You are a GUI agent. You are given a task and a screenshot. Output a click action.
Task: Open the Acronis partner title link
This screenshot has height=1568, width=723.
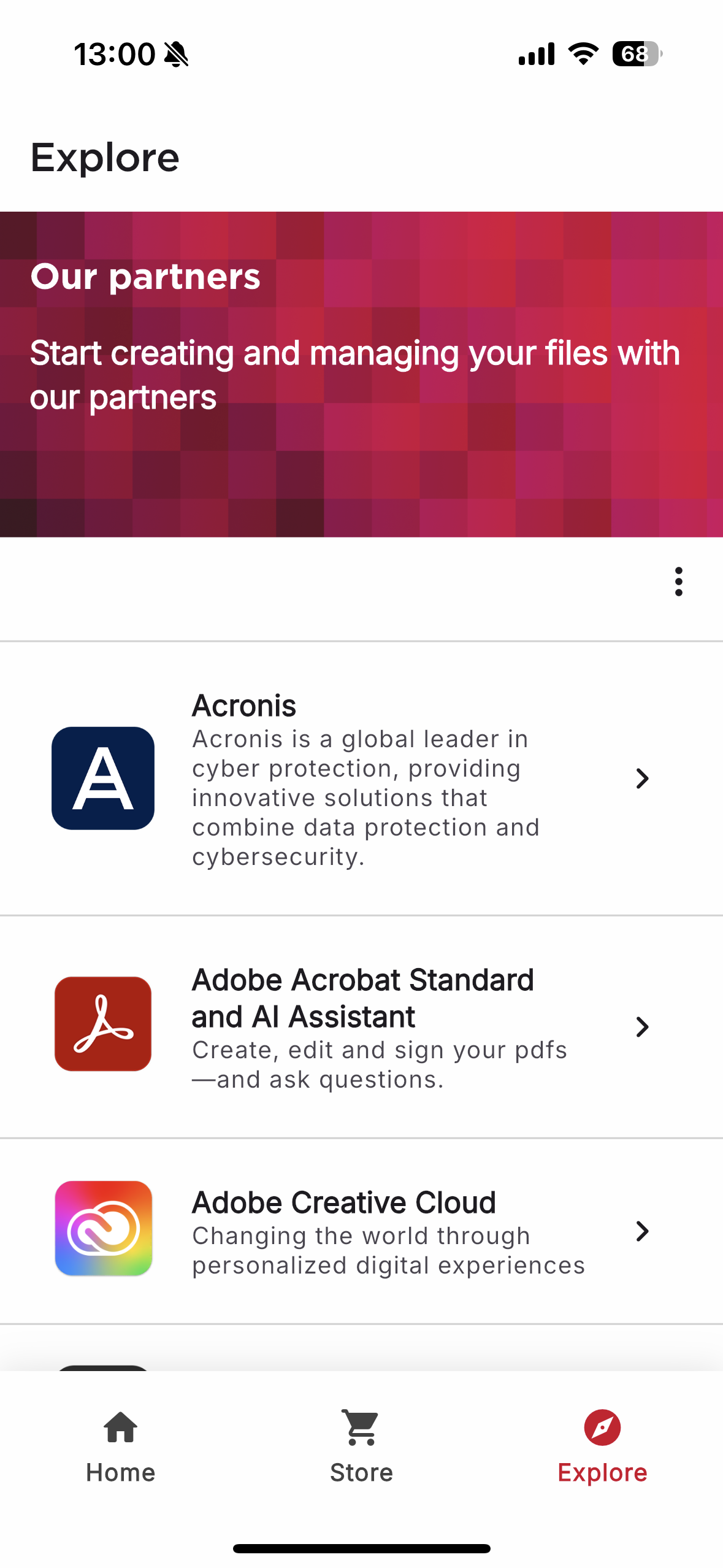coord(244,705)
